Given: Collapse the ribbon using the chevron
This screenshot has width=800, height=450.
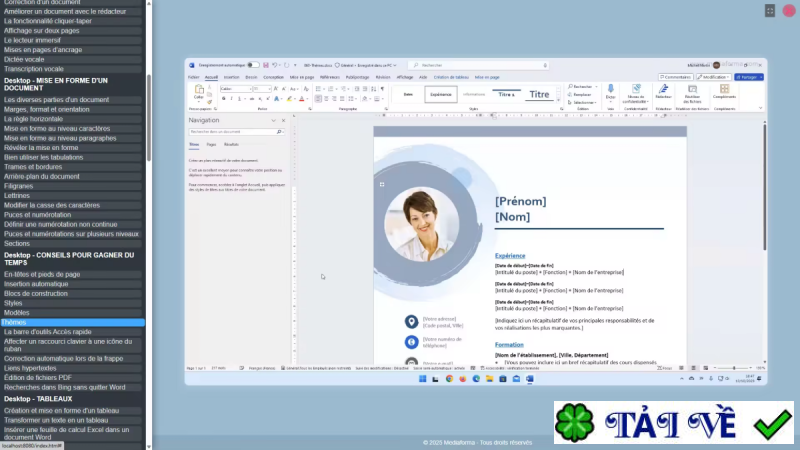Looking at the screenshot, I should (760, 108).
